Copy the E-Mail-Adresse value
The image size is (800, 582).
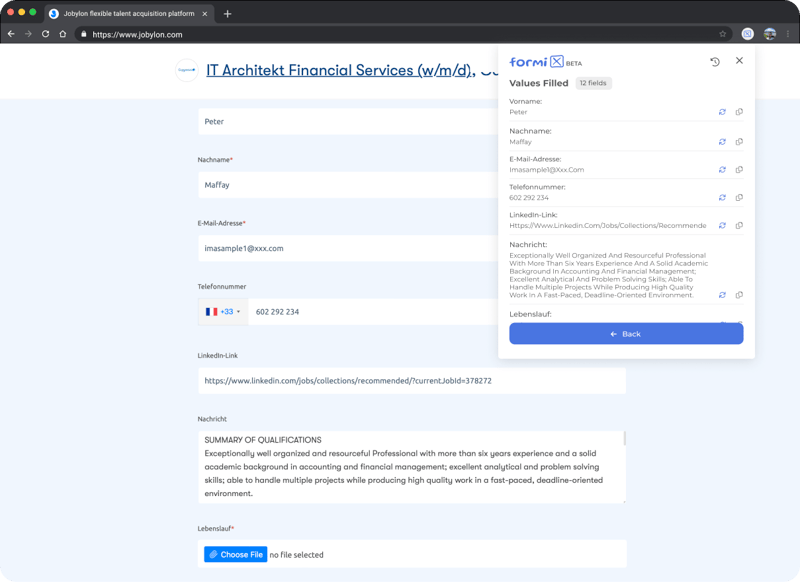point(739,169)
